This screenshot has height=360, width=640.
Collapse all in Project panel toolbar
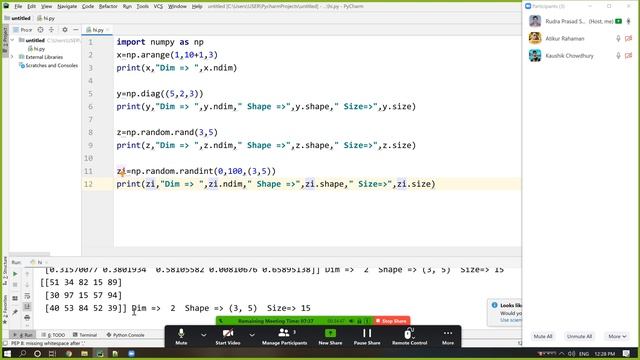[51, 30]
